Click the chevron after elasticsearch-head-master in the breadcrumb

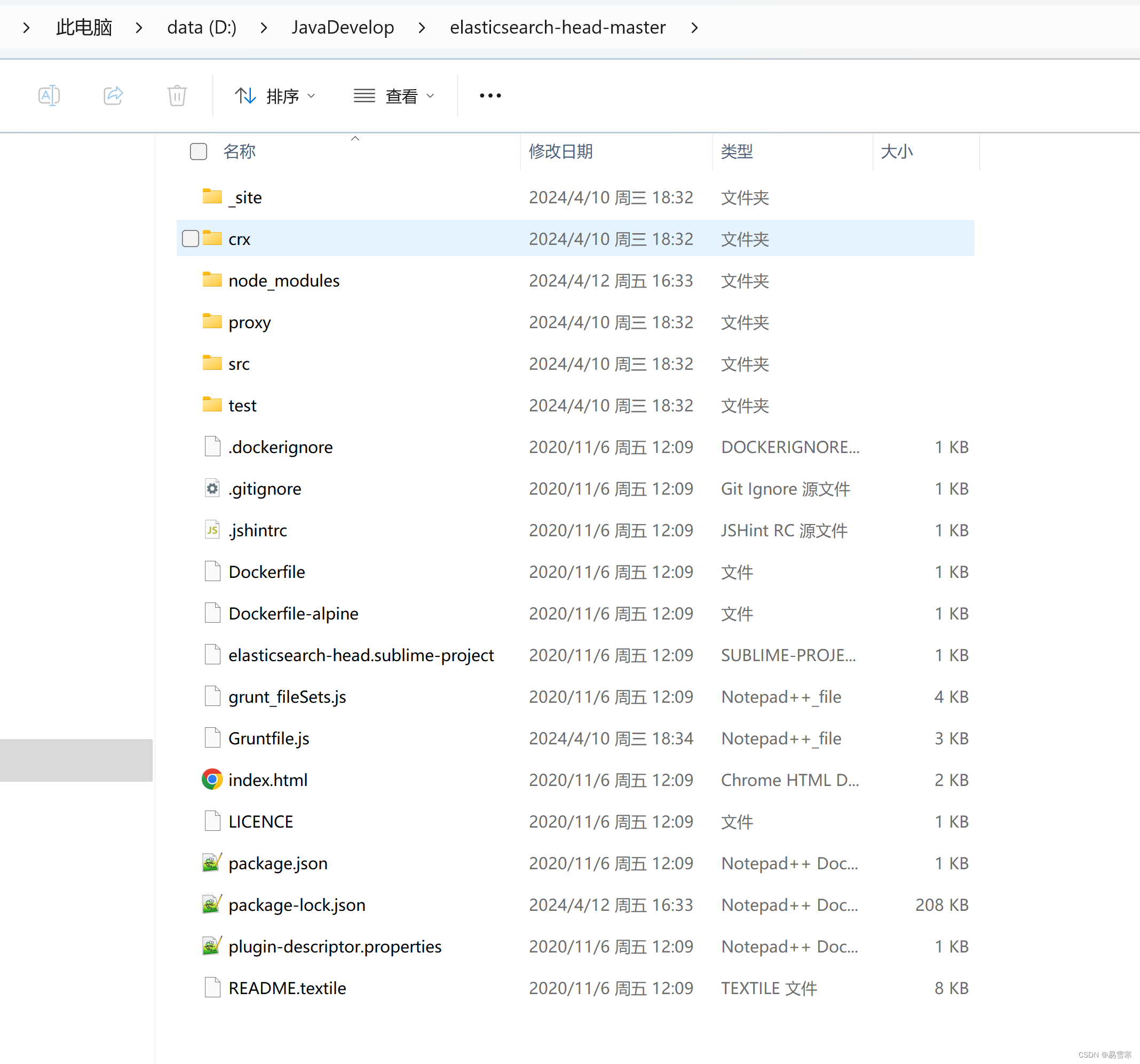point(694,27)
